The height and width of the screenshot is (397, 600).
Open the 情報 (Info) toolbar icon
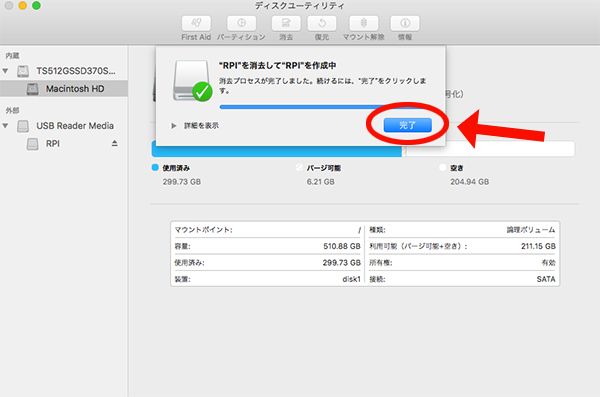click(405, 23)
